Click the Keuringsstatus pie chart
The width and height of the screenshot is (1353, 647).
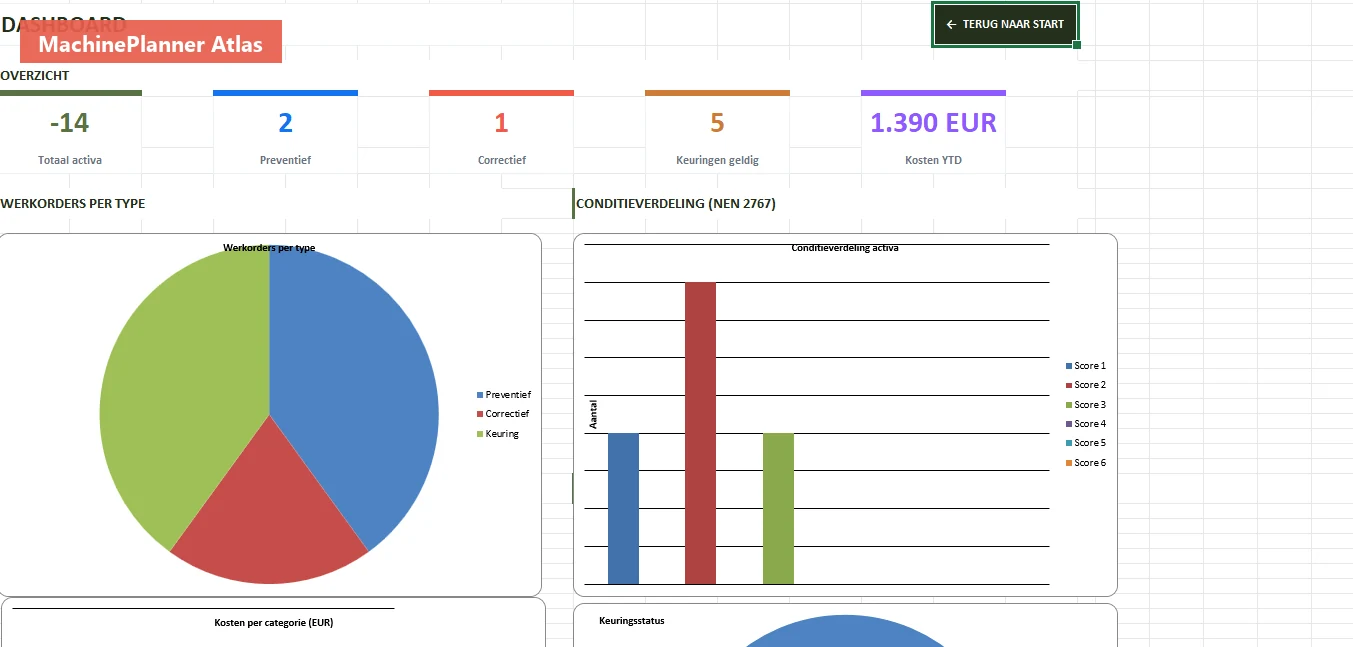845,632
